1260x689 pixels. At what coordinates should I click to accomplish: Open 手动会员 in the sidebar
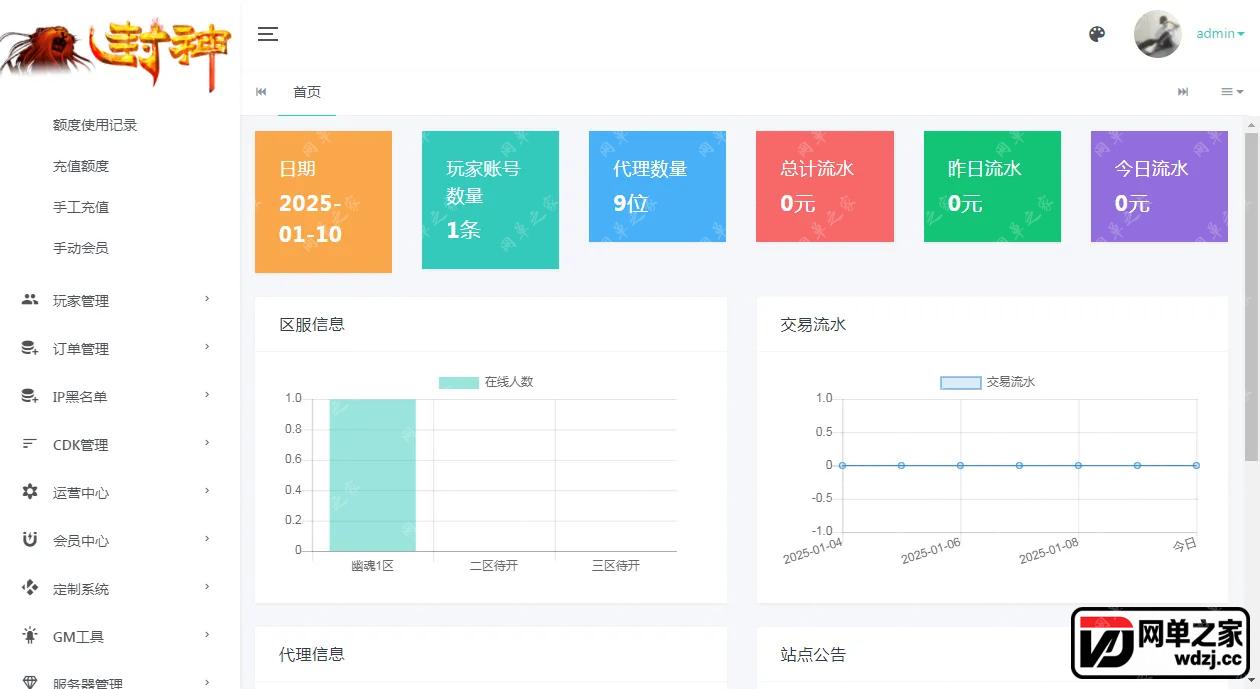tap(81, 248)
